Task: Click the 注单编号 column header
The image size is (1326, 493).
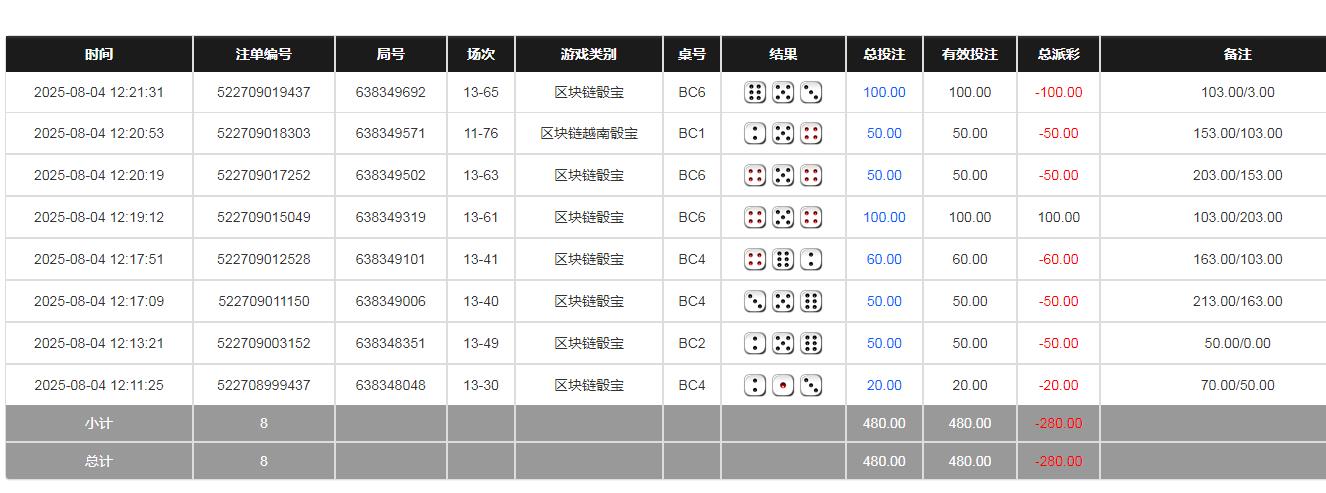Action: tap(264, 55)
